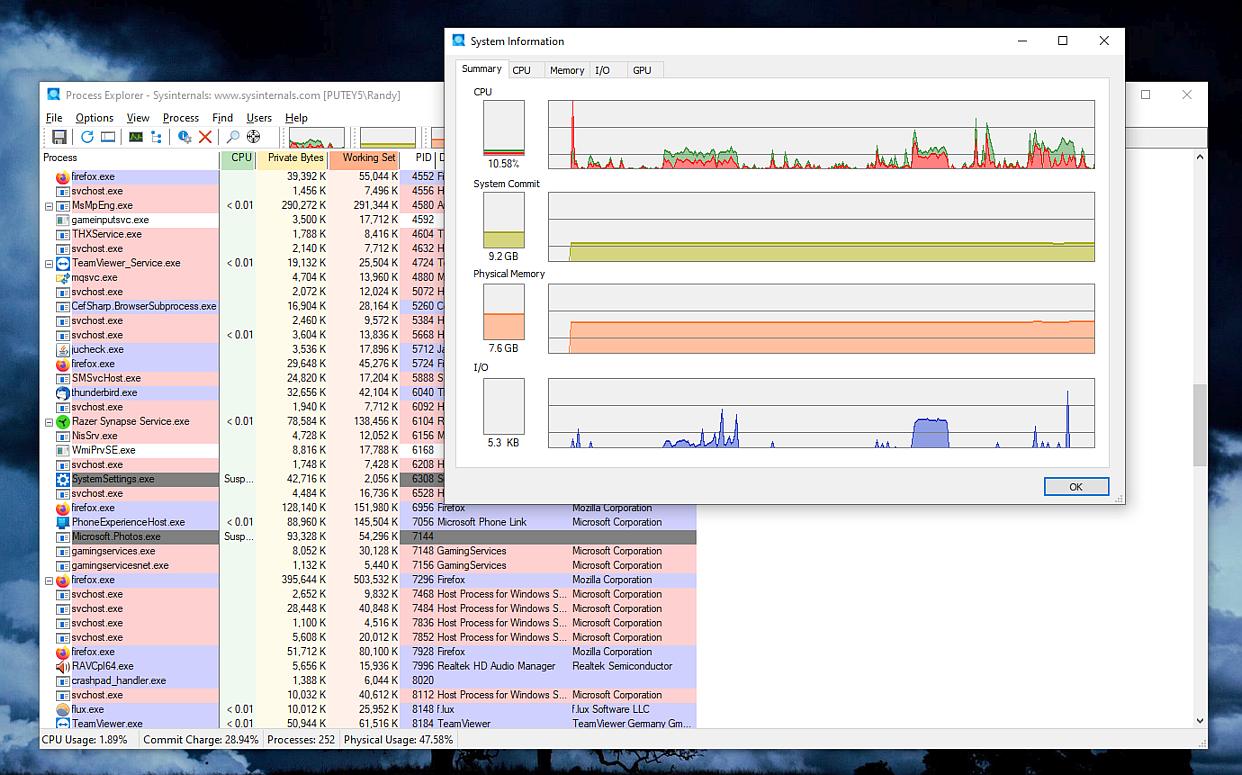The height and width of the screenshot is (775, 1242).
Task: Sort by the Private Bytes column header
Action: click(292, 158)
